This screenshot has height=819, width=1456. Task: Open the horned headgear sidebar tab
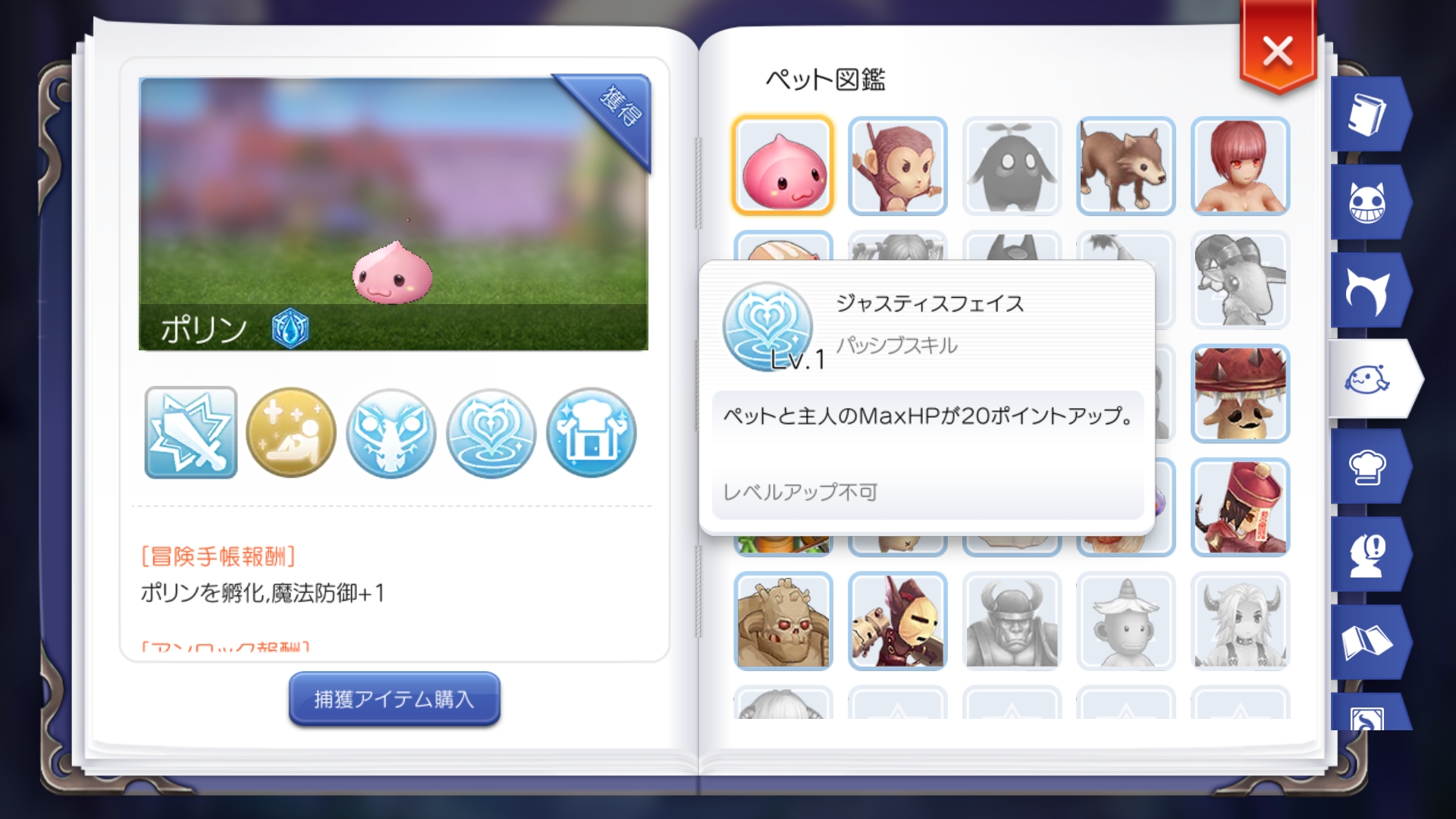click(x=1369, y=290)
